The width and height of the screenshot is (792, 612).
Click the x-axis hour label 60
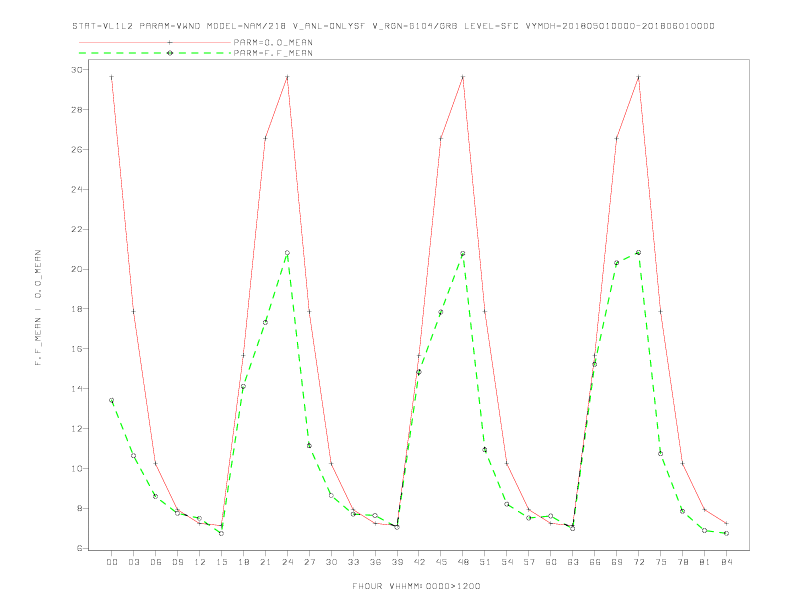pyautogui.click(x=551, y=562)
